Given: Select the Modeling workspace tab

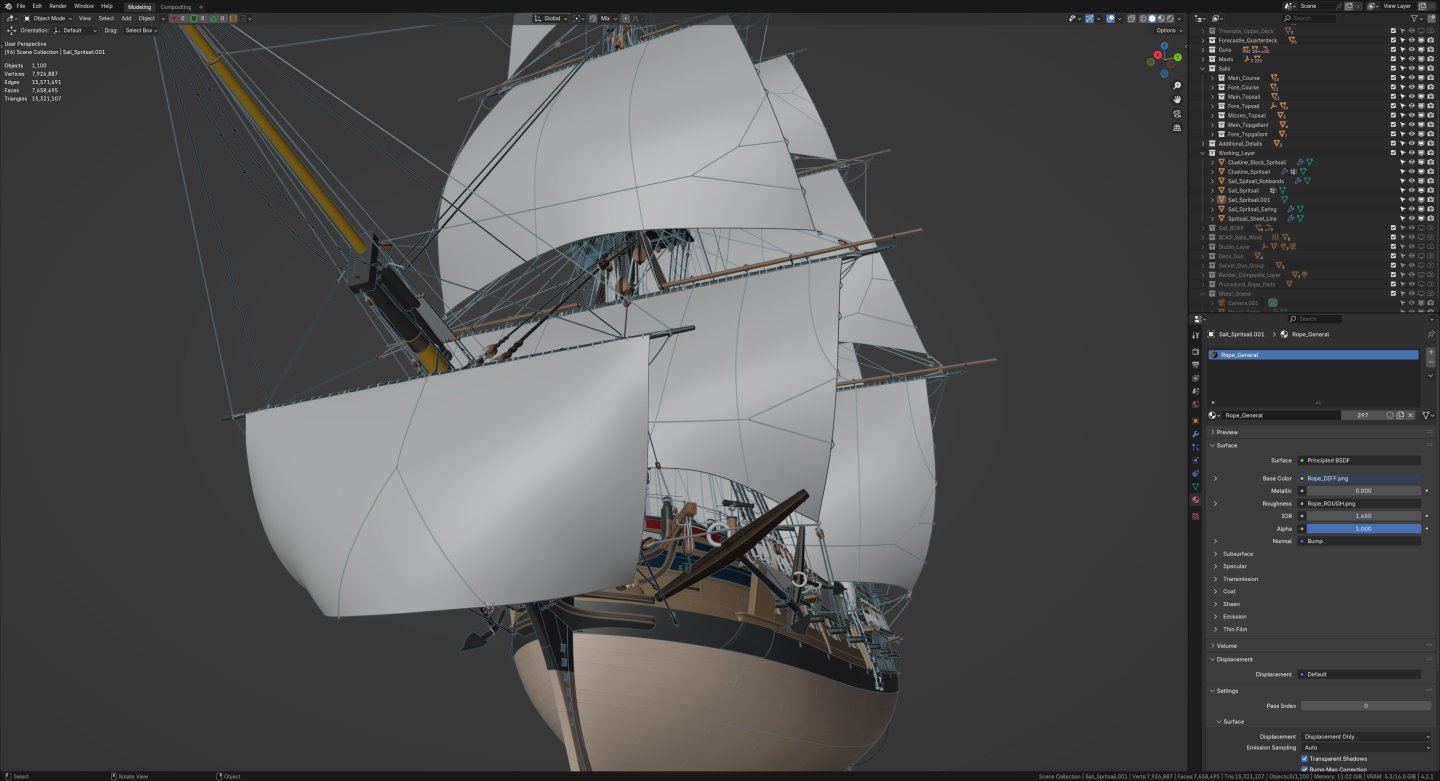Looking at the screenshot, I should click(139, 6).
